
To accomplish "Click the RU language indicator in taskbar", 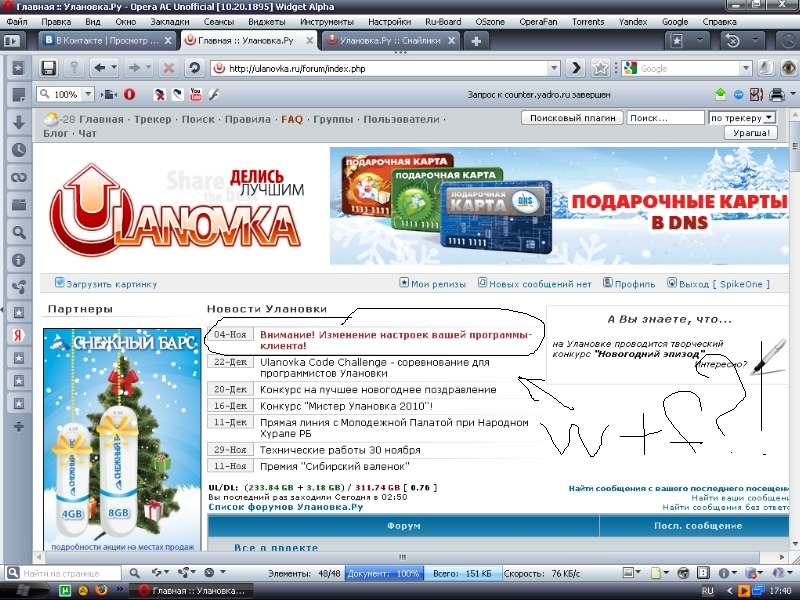I will pyautogui.click(x=708, y=591).
